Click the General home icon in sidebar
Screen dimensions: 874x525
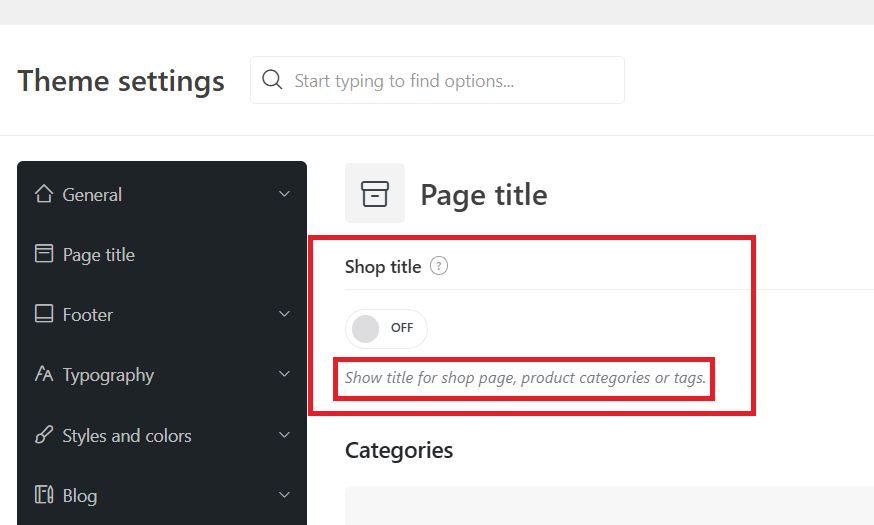coord(44,194)
